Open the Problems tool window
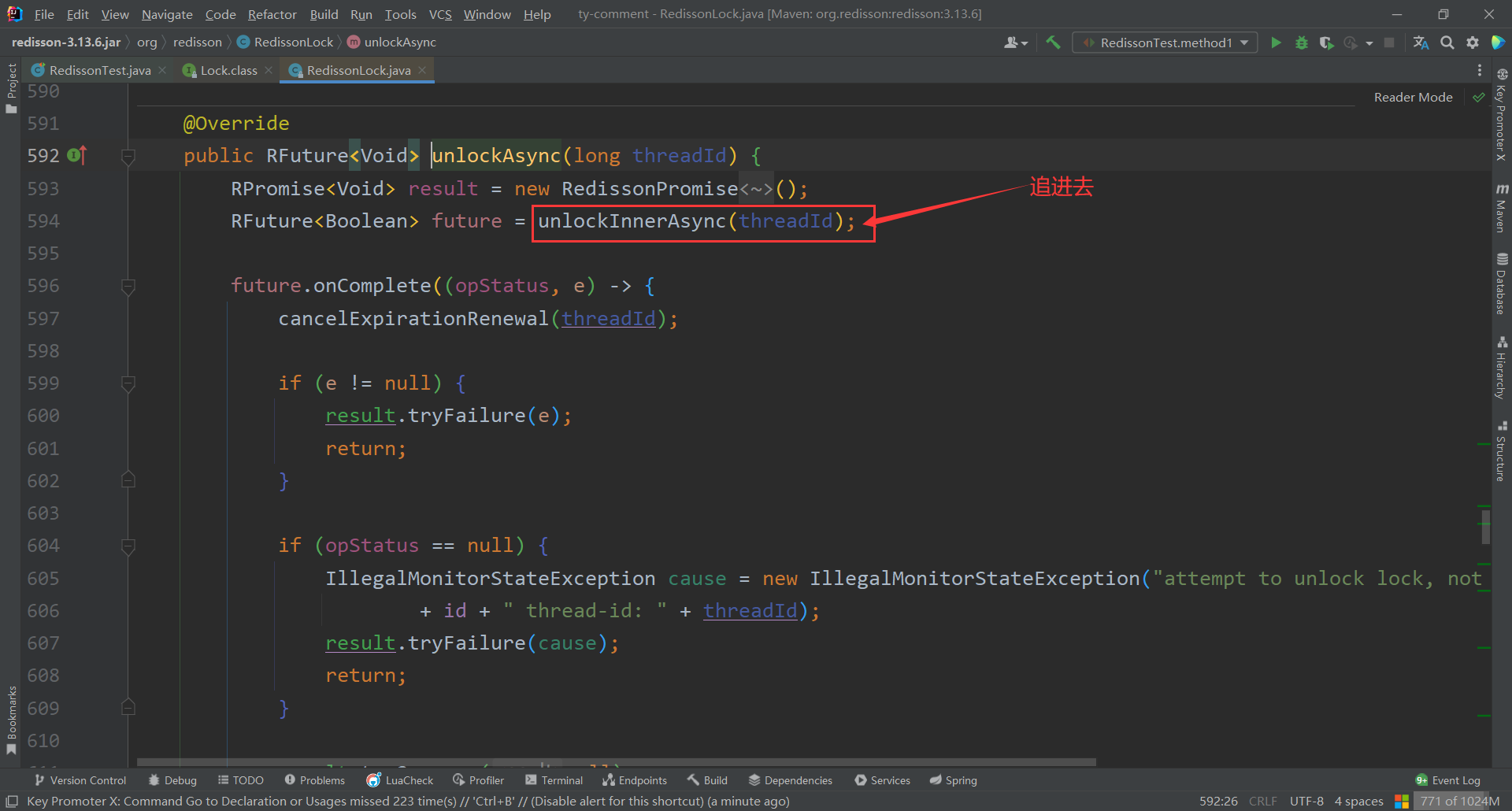The height and width of the screenshot is (811, 1512). point(315,780)
